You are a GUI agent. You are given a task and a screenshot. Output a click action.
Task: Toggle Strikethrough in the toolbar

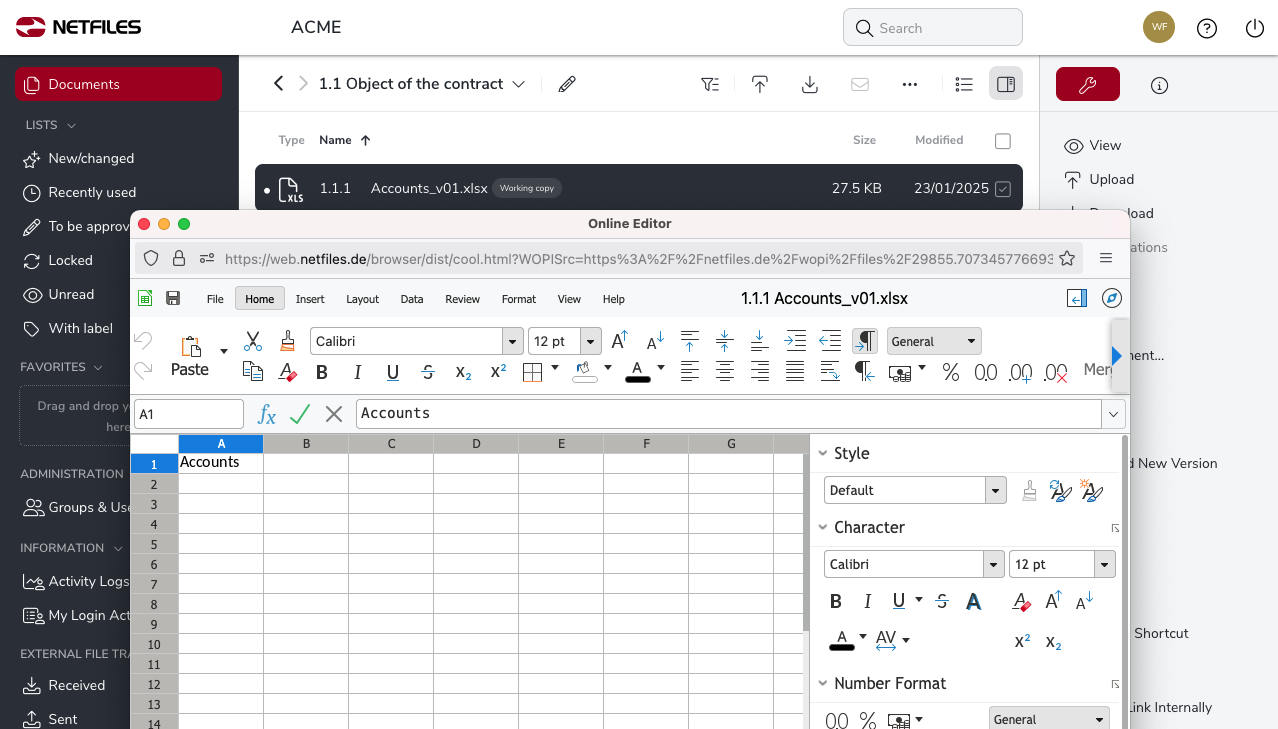click(428, 372)
